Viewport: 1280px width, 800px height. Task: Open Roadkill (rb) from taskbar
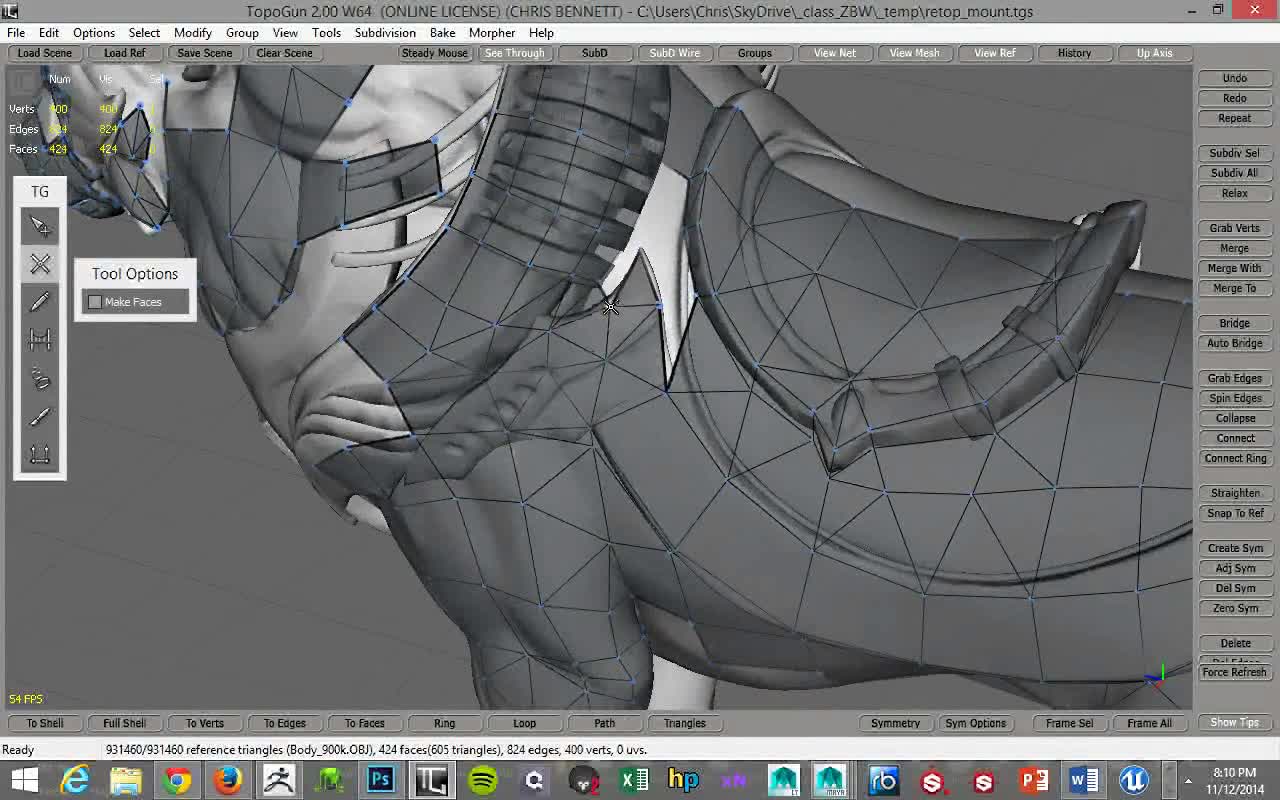pos(883,780)
